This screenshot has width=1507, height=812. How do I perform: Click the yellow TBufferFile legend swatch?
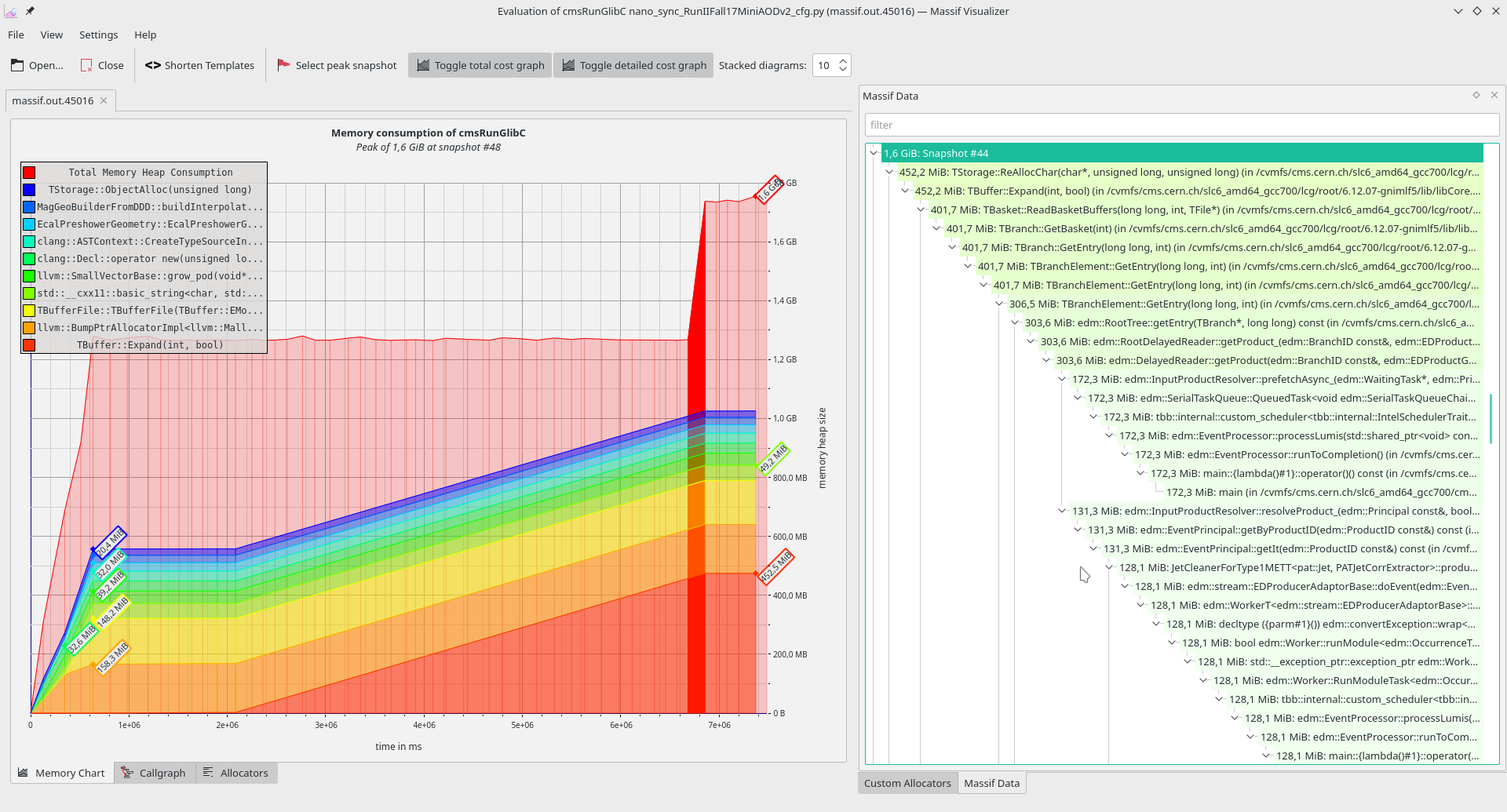tap(29, 311)
